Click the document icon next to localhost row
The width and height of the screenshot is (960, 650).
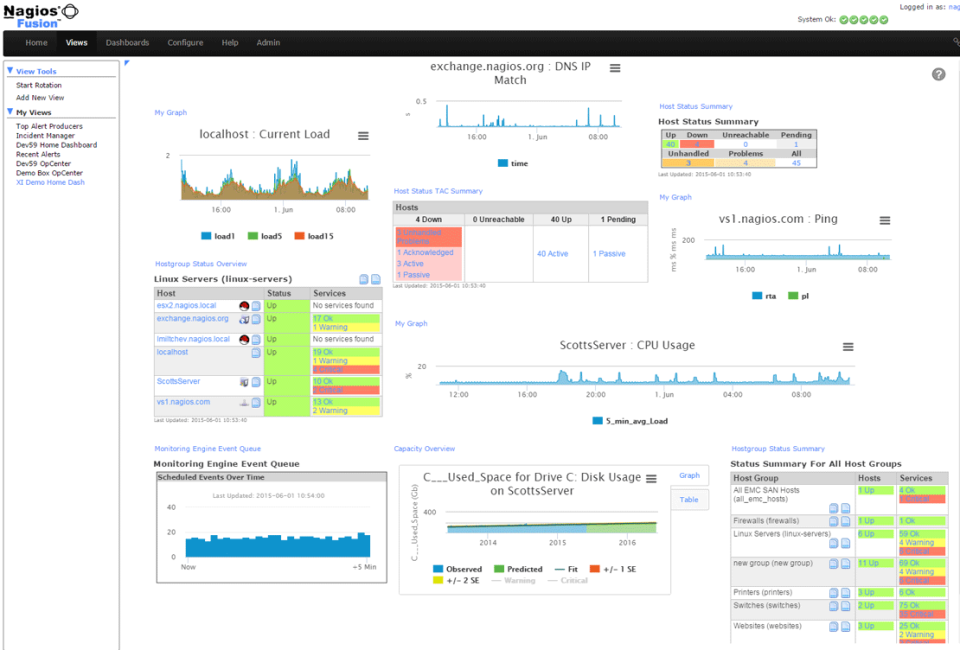[255, 351]
